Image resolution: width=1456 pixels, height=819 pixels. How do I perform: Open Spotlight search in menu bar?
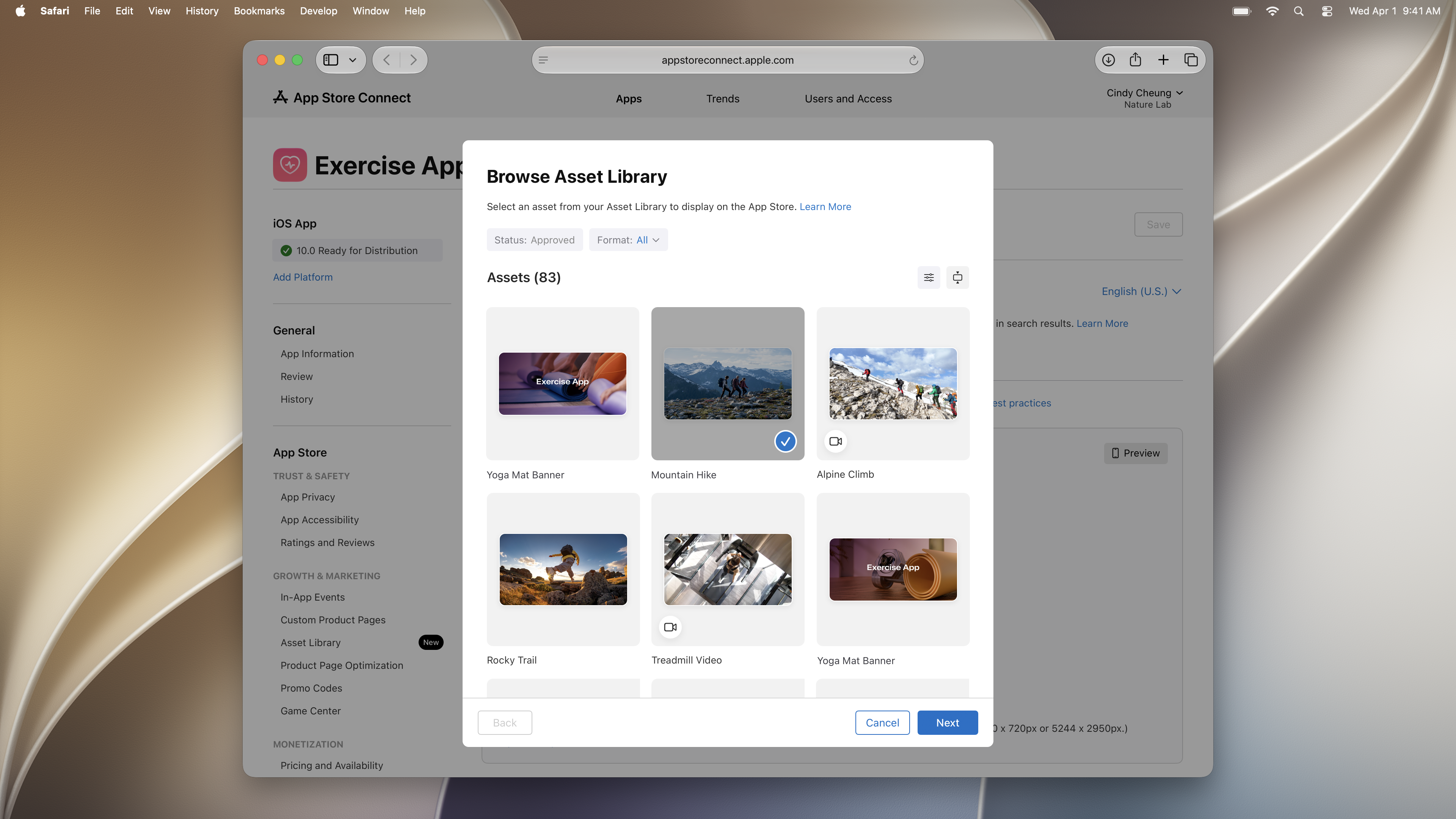tap(1298, 11)
